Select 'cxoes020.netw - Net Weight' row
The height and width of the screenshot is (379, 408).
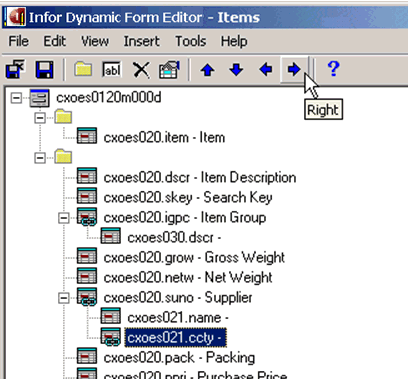pos(188,277)
